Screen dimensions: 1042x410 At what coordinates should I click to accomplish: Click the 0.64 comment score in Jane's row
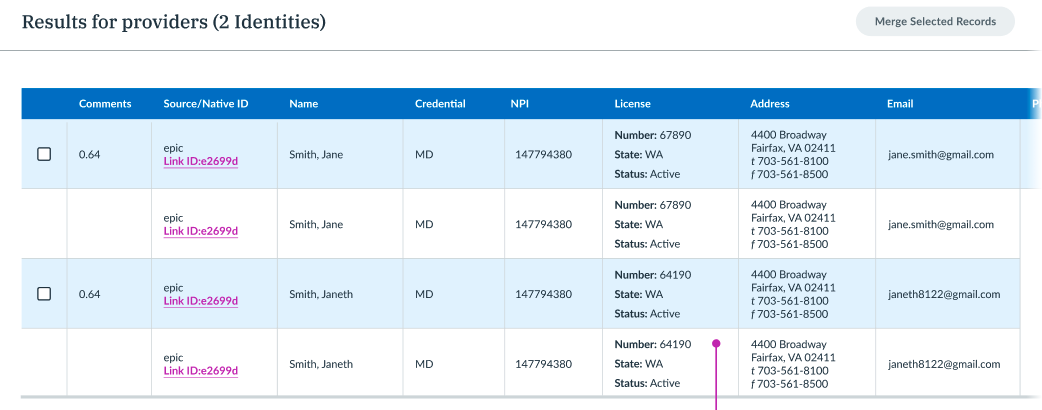point(90,155)
